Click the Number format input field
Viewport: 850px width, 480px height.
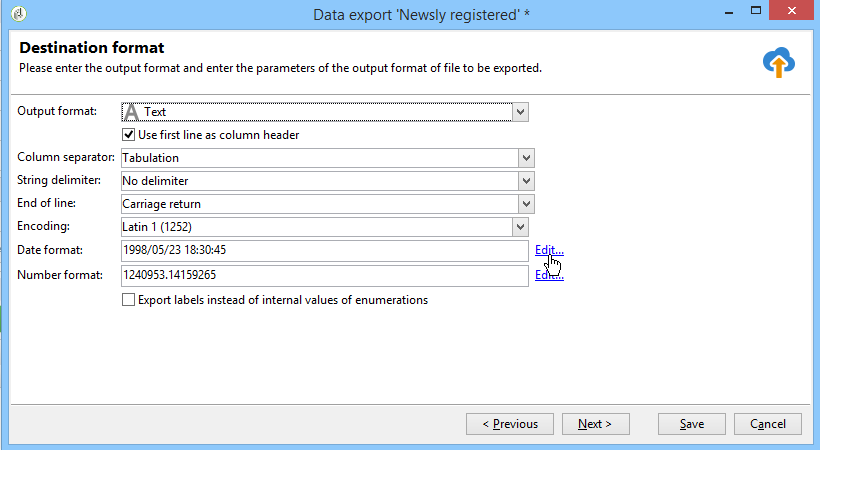[x=325, y=276]
